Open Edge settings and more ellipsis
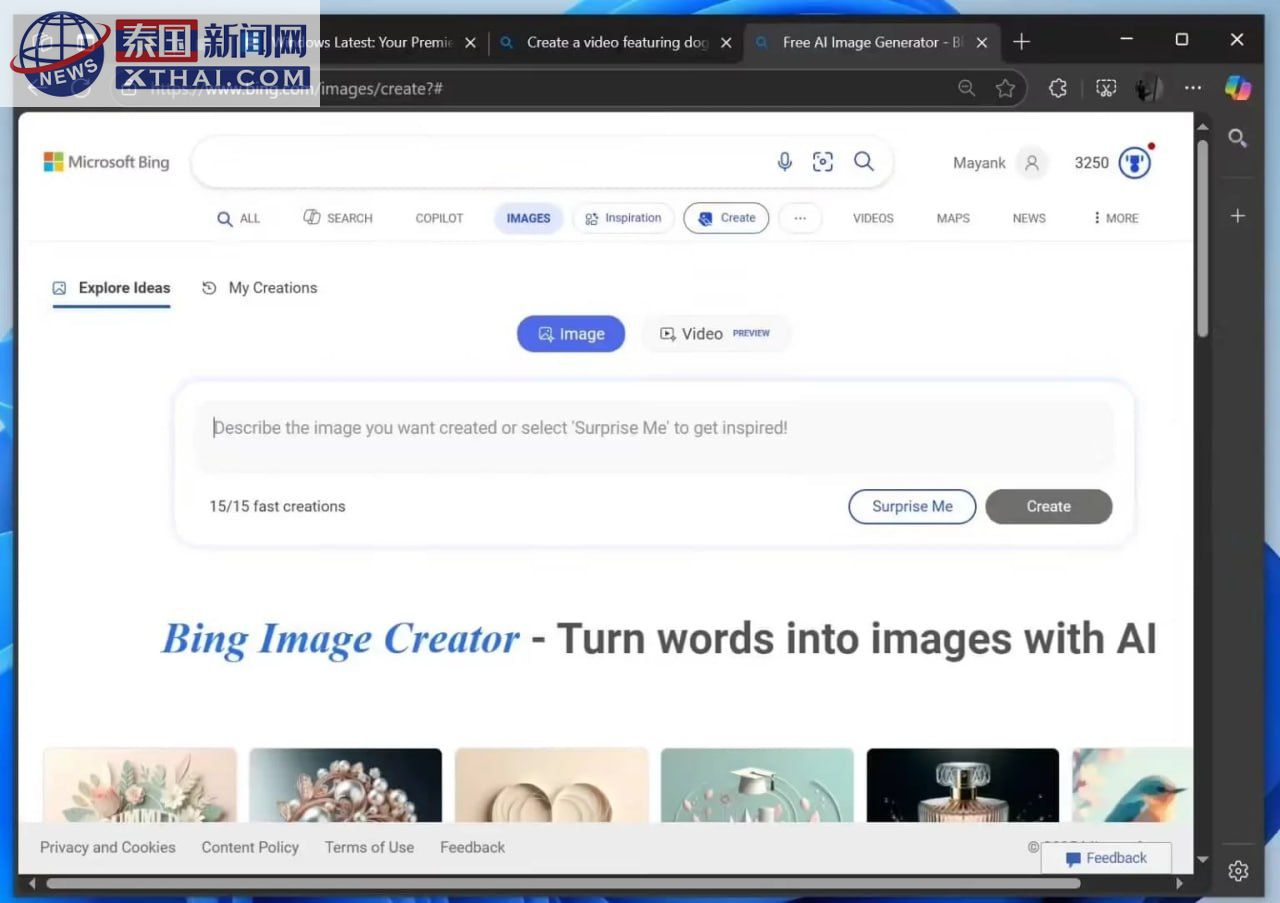The width and height of the screenshot is (1280, 903). (x=1193, y=88)
